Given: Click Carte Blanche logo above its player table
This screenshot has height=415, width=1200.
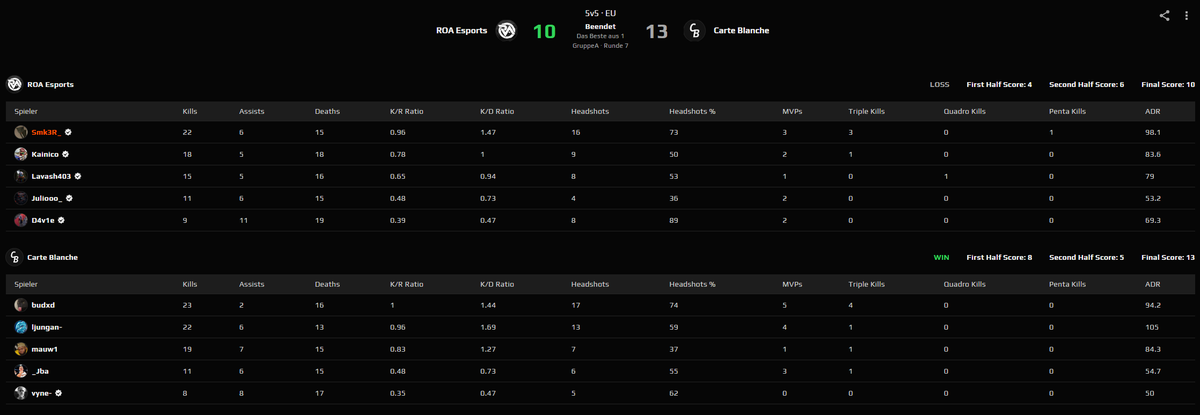Looking at the screenshot, I should (14, 257).
